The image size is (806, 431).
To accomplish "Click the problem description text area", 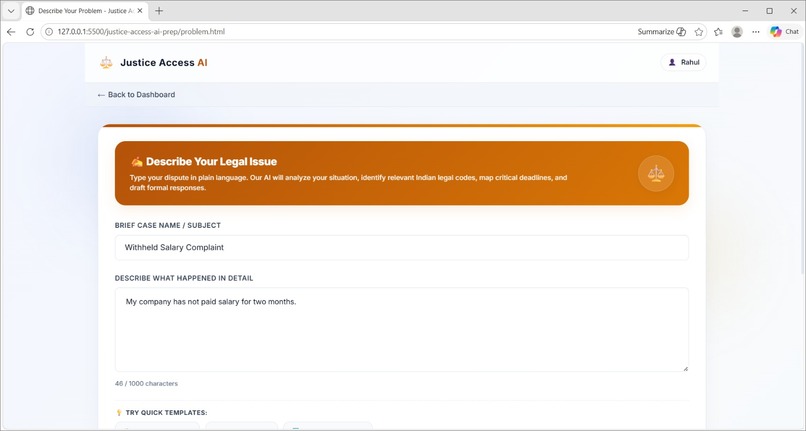I will pyautogui.click(x=401, y=330).
